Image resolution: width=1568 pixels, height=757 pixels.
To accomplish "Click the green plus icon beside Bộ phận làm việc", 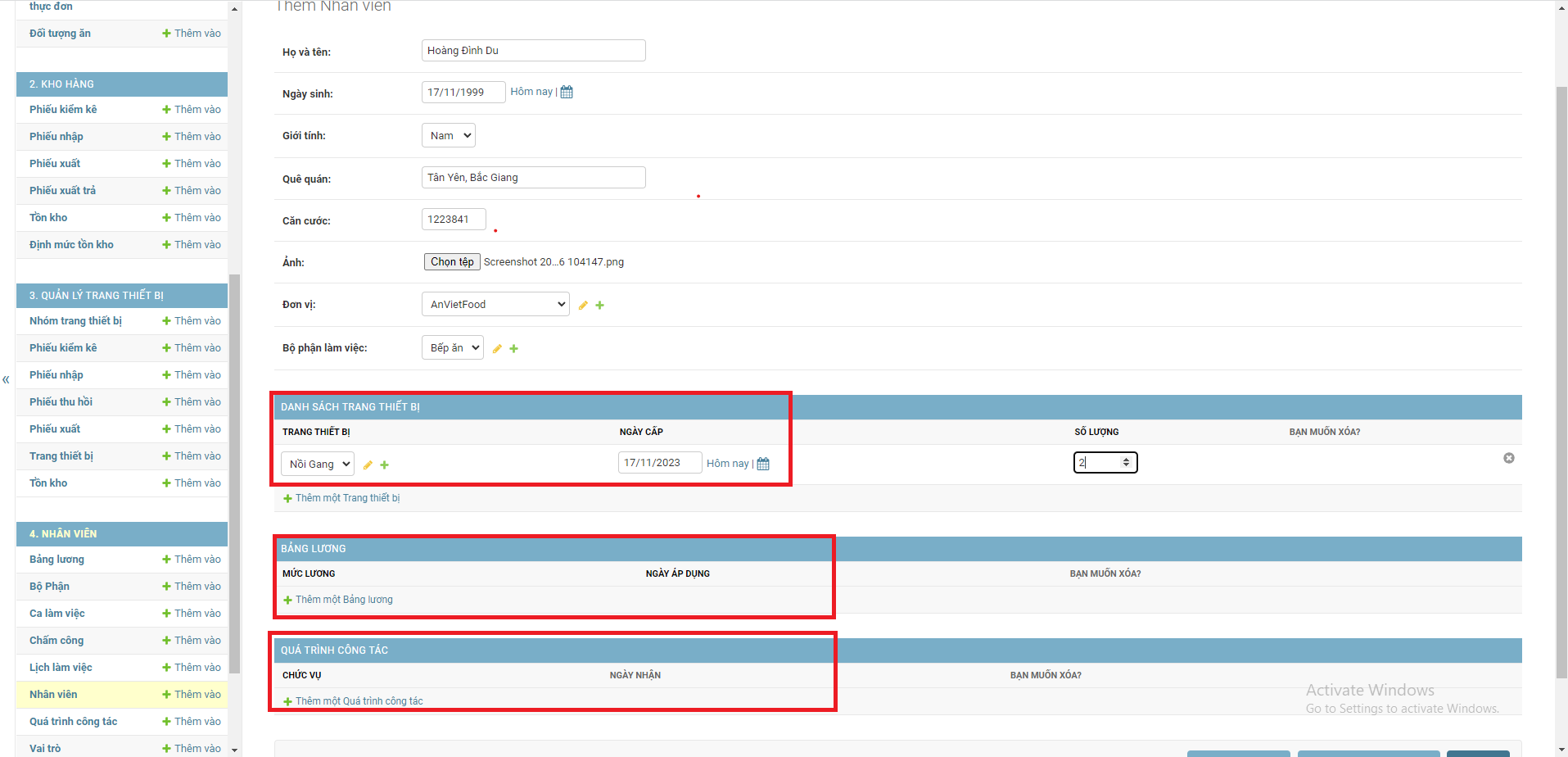I will 513,349.
